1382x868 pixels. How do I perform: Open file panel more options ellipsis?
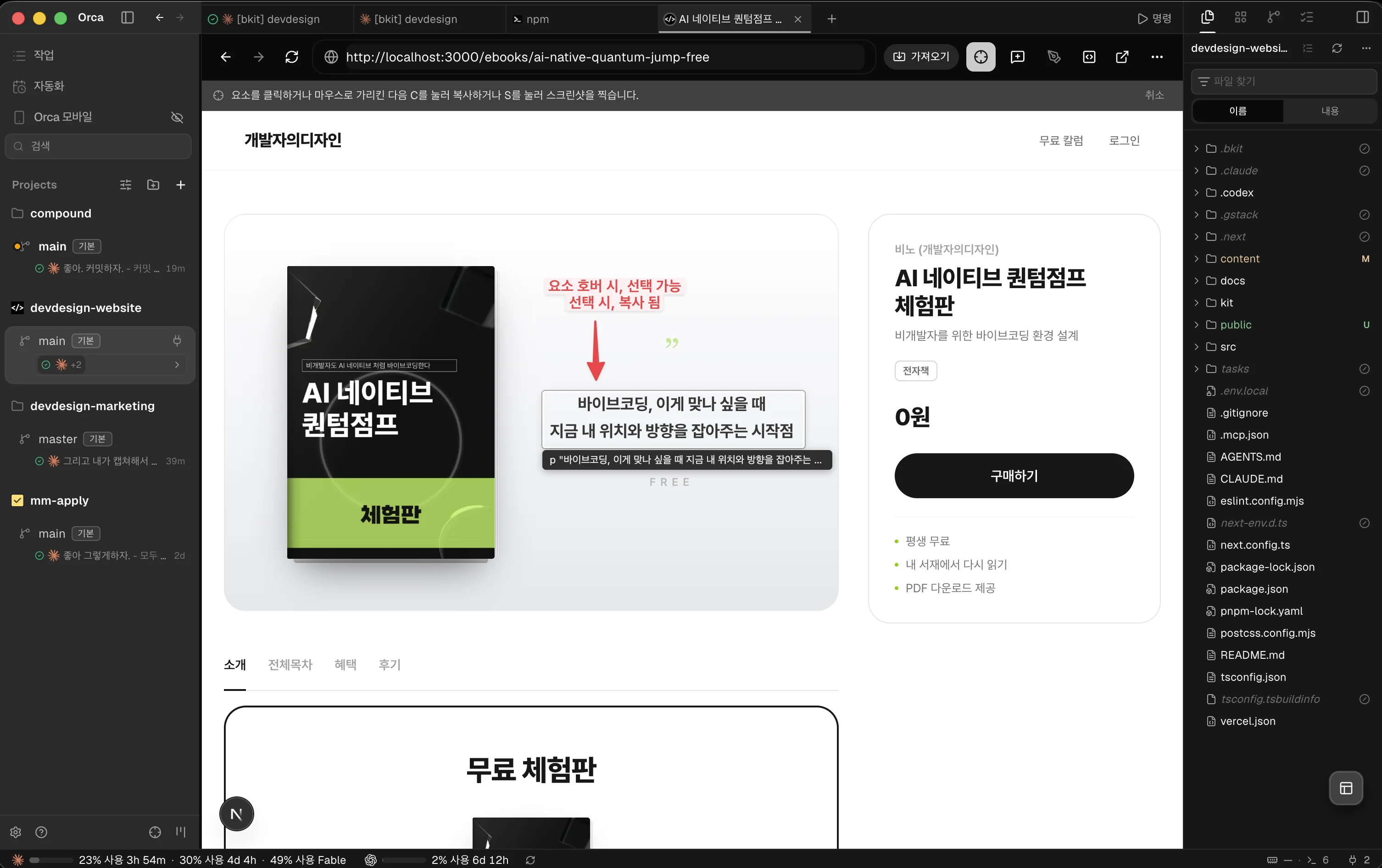pos(1366,48)
